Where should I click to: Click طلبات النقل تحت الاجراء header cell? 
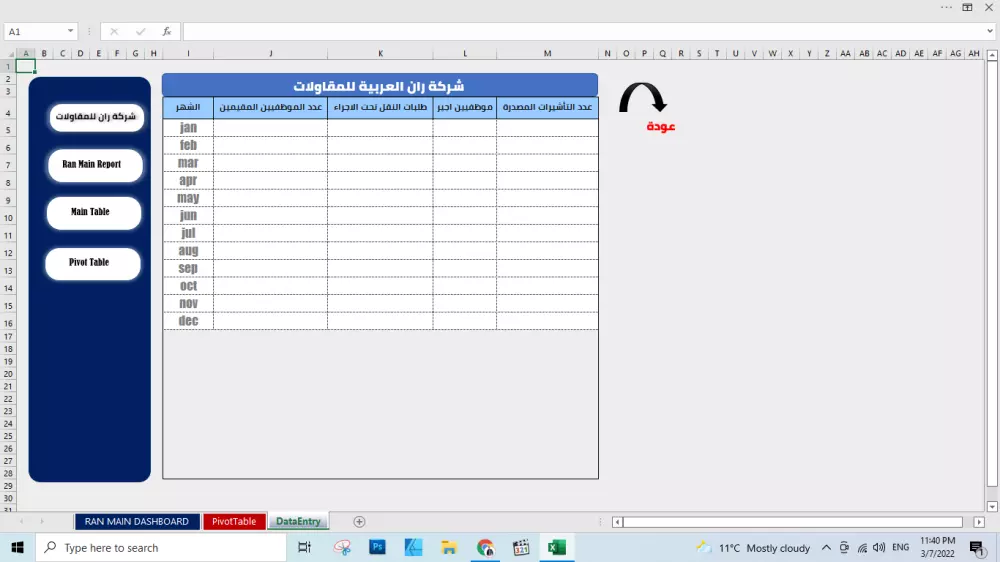click(380, 107)
